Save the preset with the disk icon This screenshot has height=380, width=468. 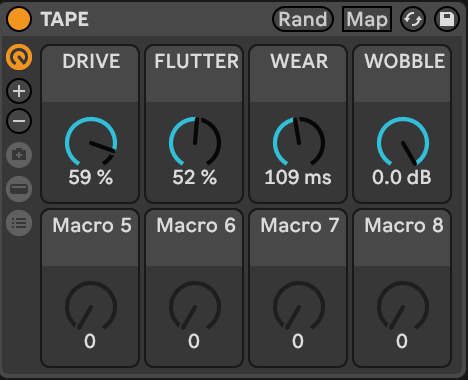447,19
